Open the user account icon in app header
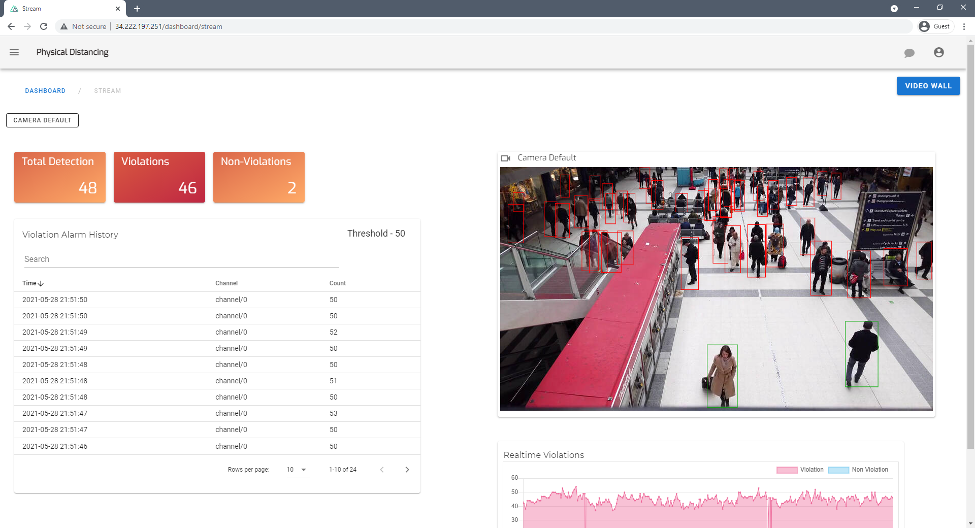977x529 pixels. click(x=938, y=52)
